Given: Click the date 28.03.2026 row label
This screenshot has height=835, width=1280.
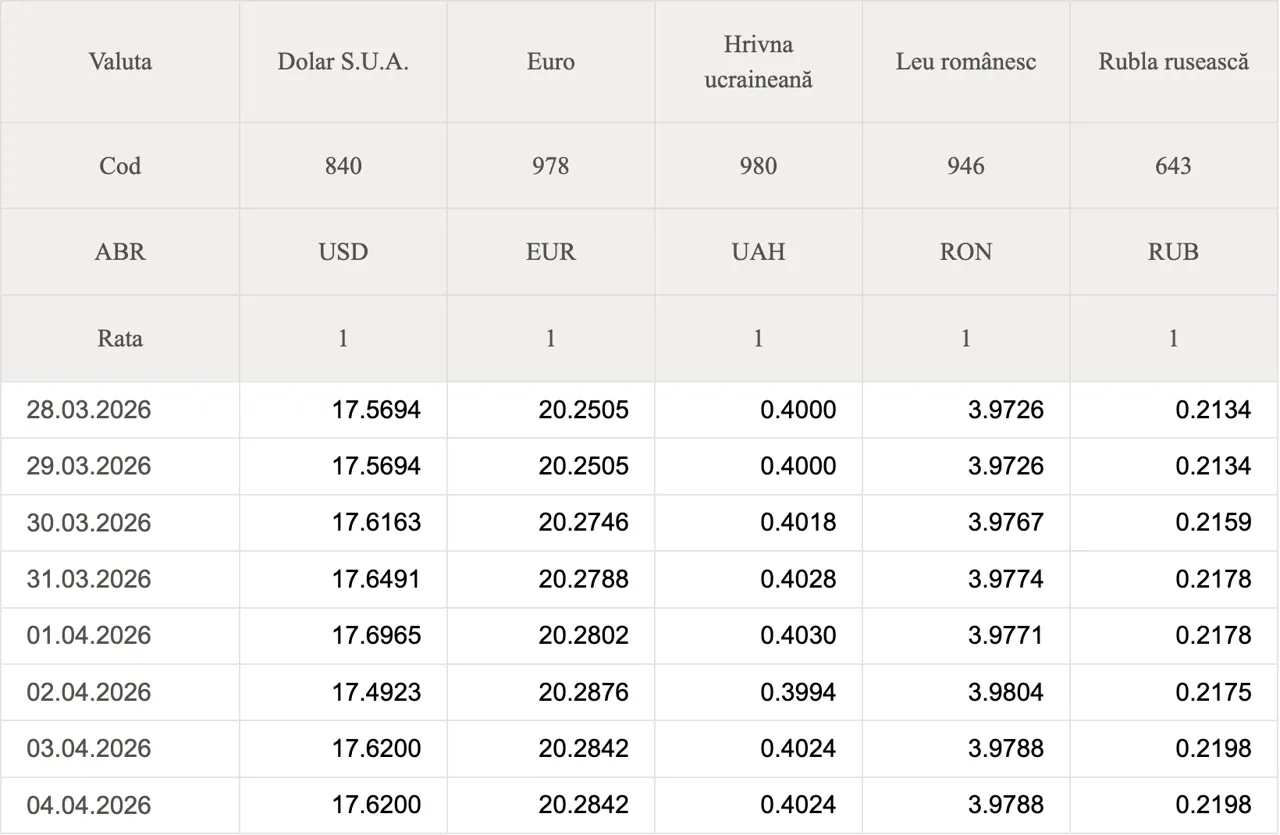Looking at the screenshot, I should pos(89,410).
